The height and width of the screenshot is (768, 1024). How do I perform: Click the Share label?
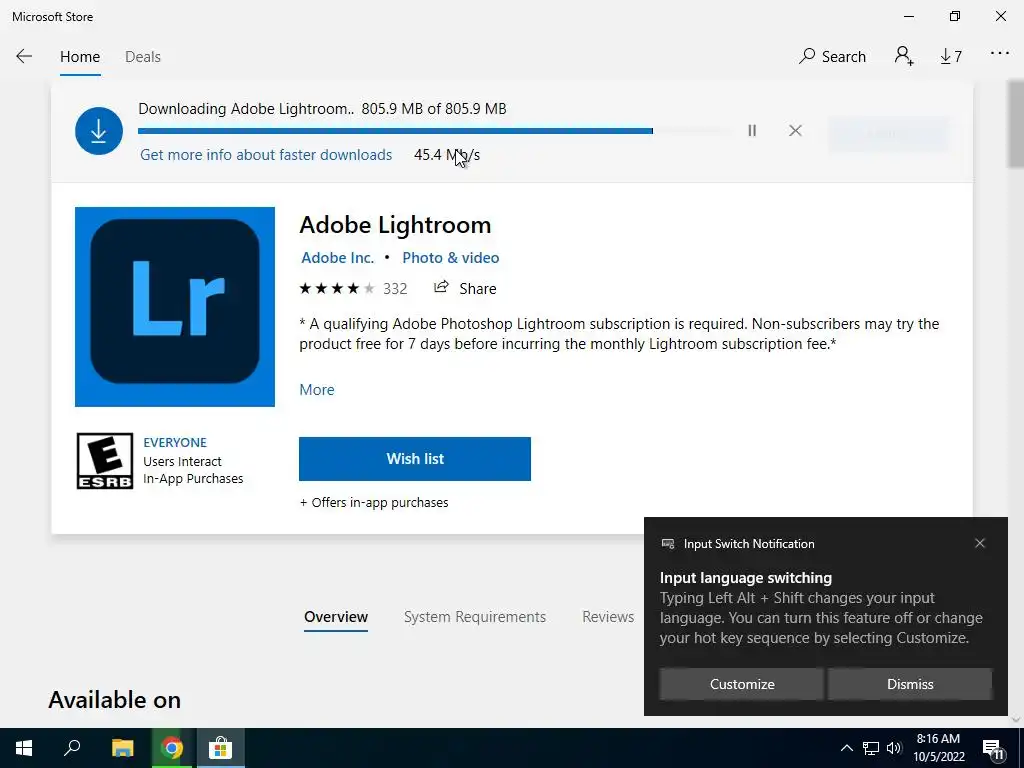[477, 289]
